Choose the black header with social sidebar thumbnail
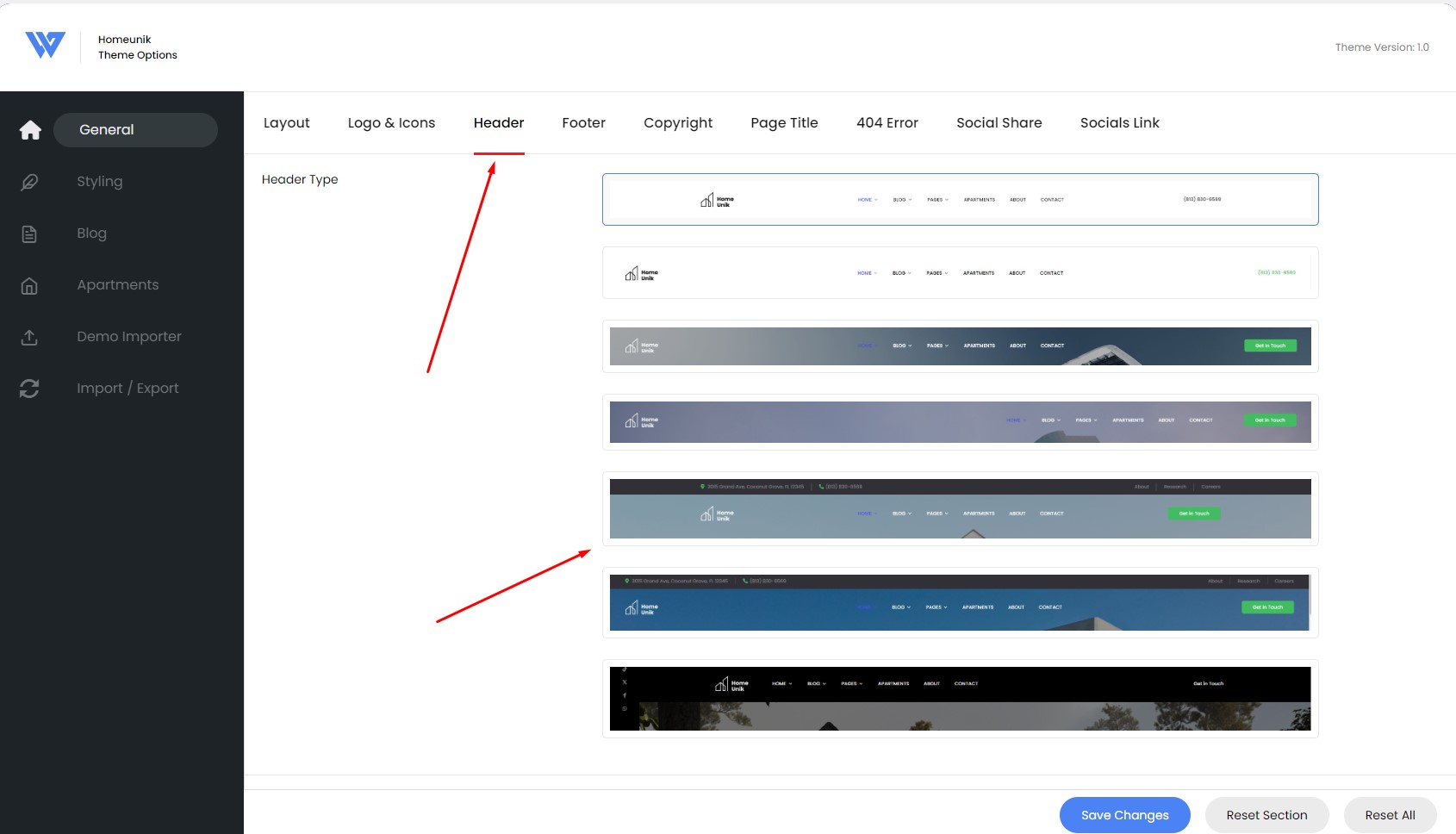1456x834 pixels. click(960, 699)
